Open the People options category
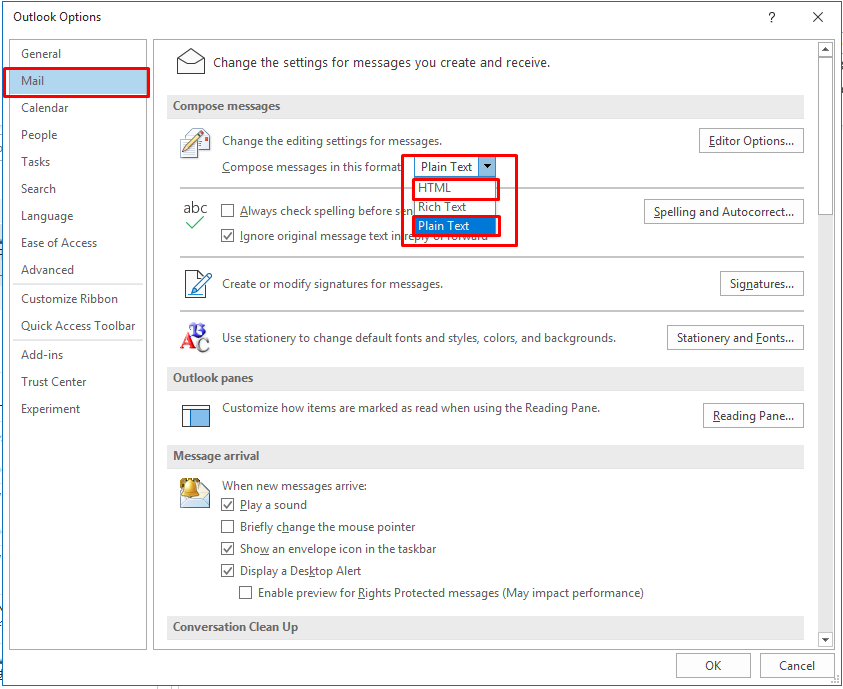The image size is (843, 689). click(x=78, y=135)
